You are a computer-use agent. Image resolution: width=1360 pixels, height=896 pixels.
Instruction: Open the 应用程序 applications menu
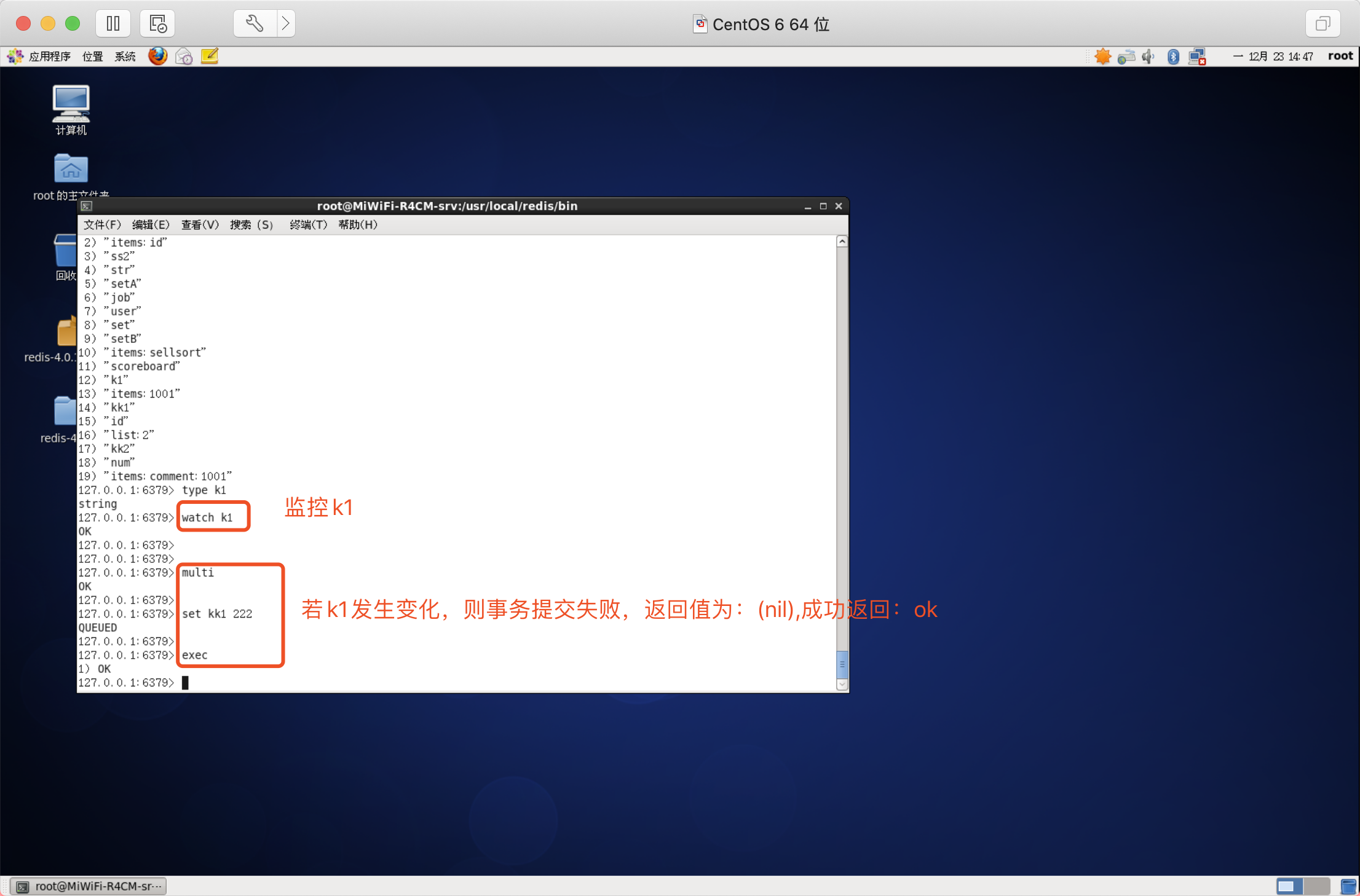pos(49,57)
